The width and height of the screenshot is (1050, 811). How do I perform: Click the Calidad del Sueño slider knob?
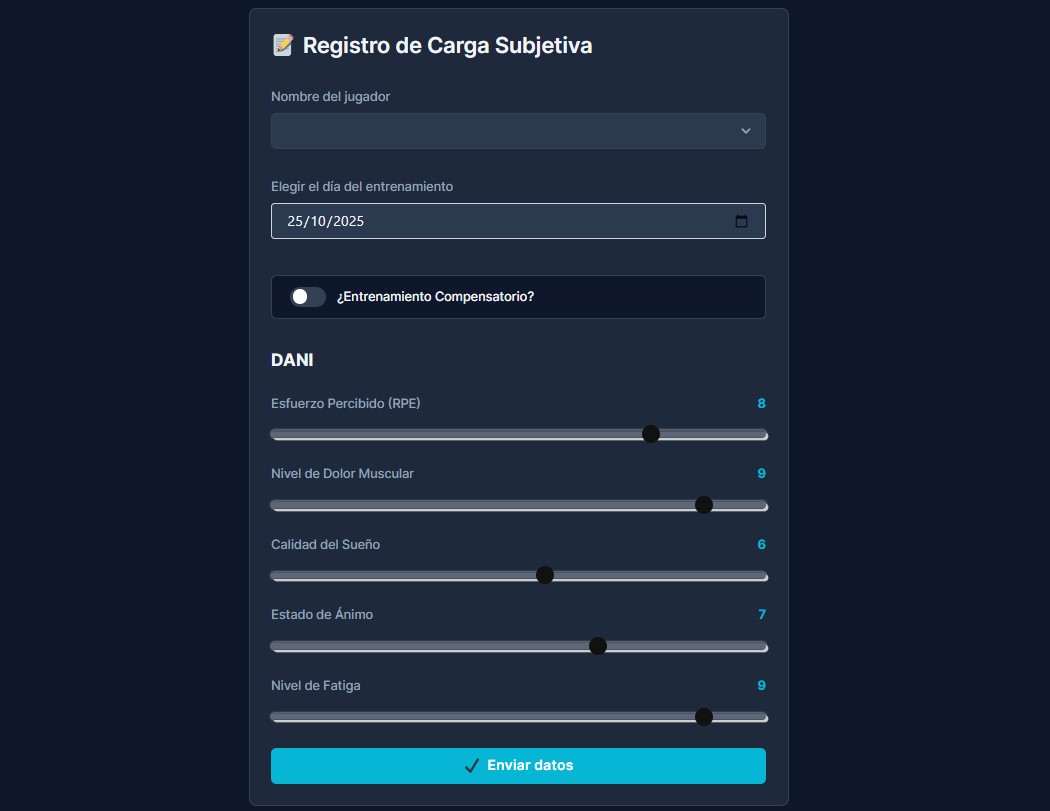545,575
